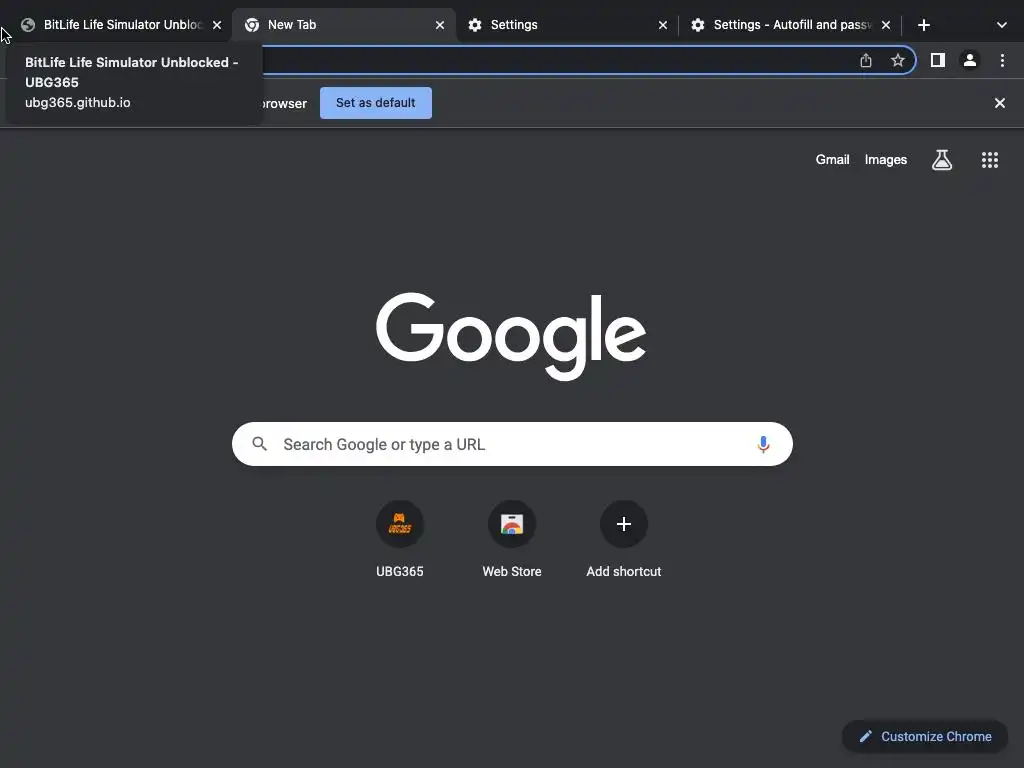The width and height of the screenshot is (1024, 768).
Task: Click Set as default button
Action: tap(376, 103)
